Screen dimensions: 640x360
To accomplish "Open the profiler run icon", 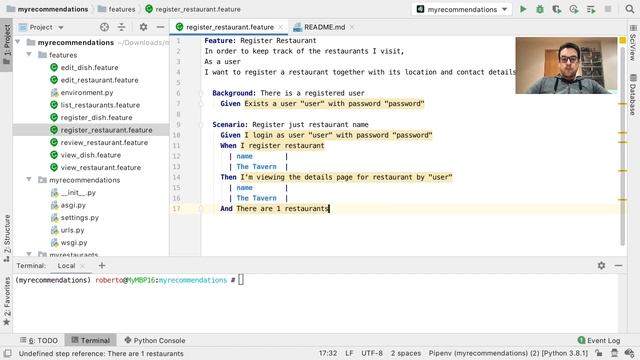I will [574, 9].
